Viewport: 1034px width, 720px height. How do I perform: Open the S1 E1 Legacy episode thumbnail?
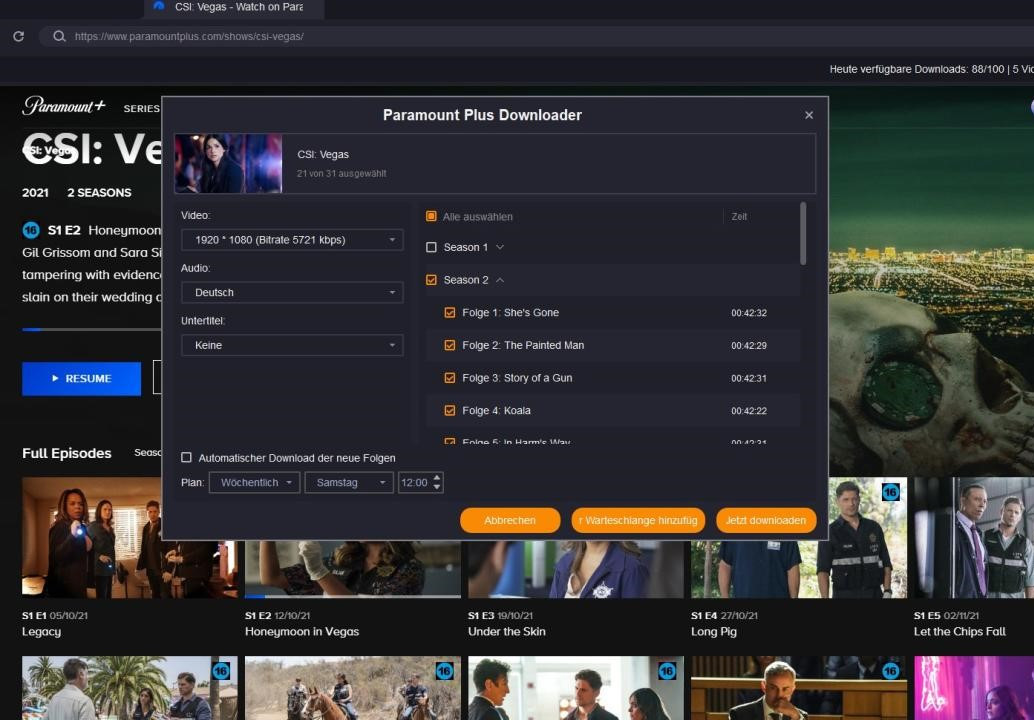pos(129,537)
